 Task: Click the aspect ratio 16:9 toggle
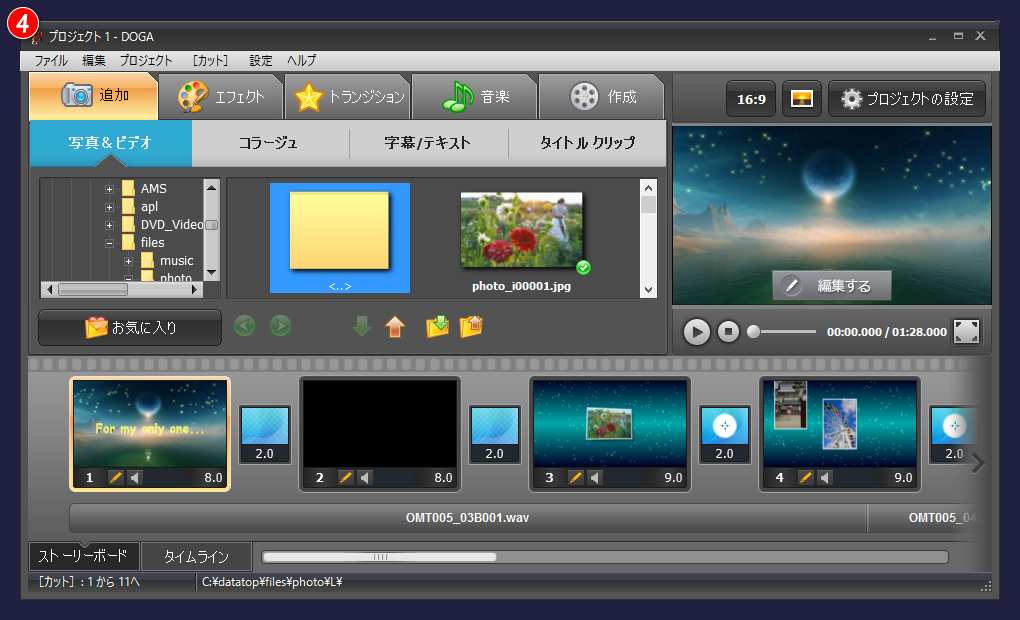pos(750,99)
